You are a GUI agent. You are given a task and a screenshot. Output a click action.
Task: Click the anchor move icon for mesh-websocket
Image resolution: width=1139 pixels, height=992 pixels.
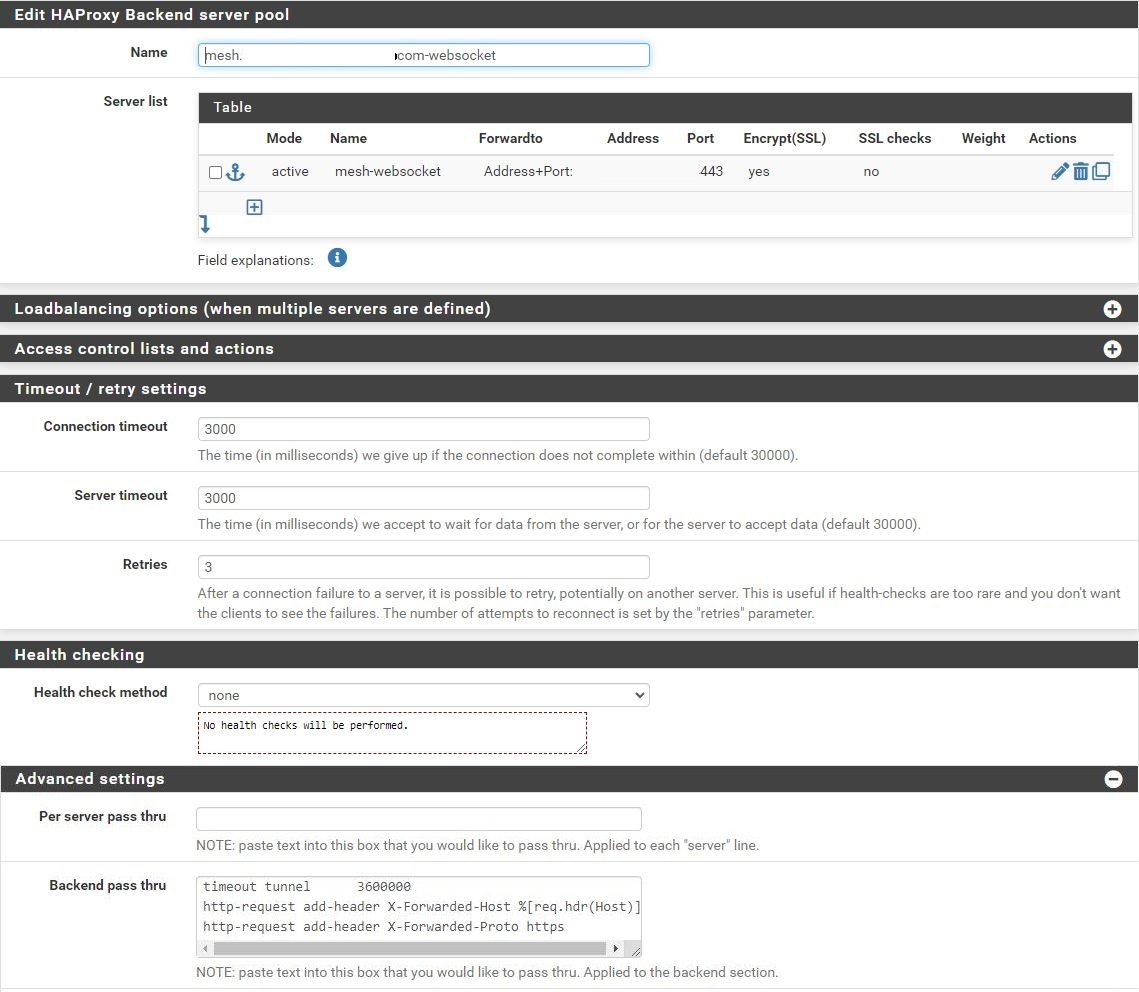[235, 172]
